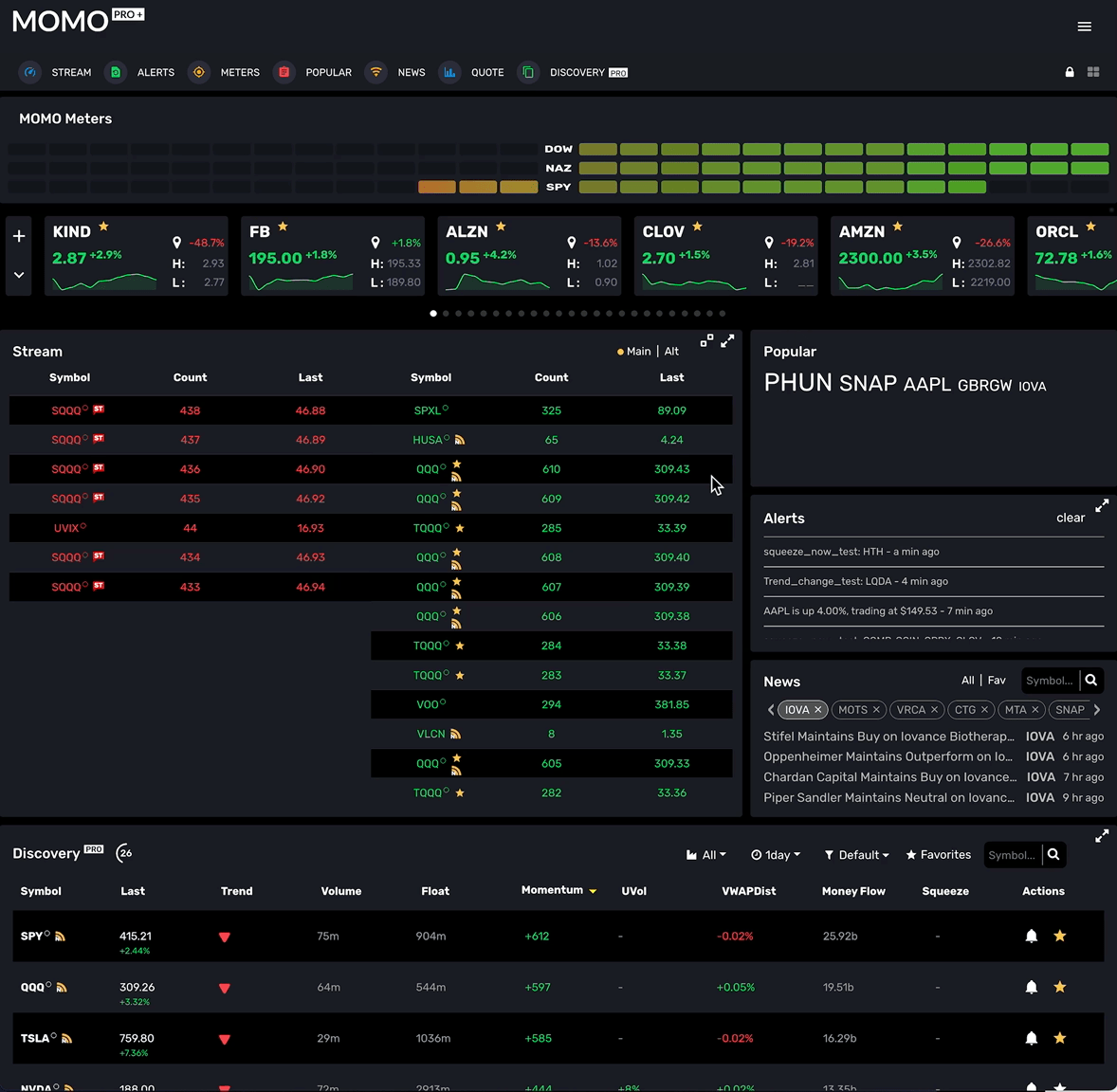Click the News wifi icon in navigation

[375, 72]
